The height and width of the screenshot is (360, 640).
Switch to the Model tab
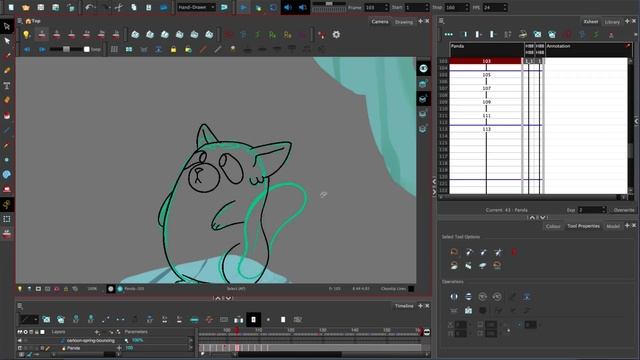pyautogui.click(x=613, y=226)
